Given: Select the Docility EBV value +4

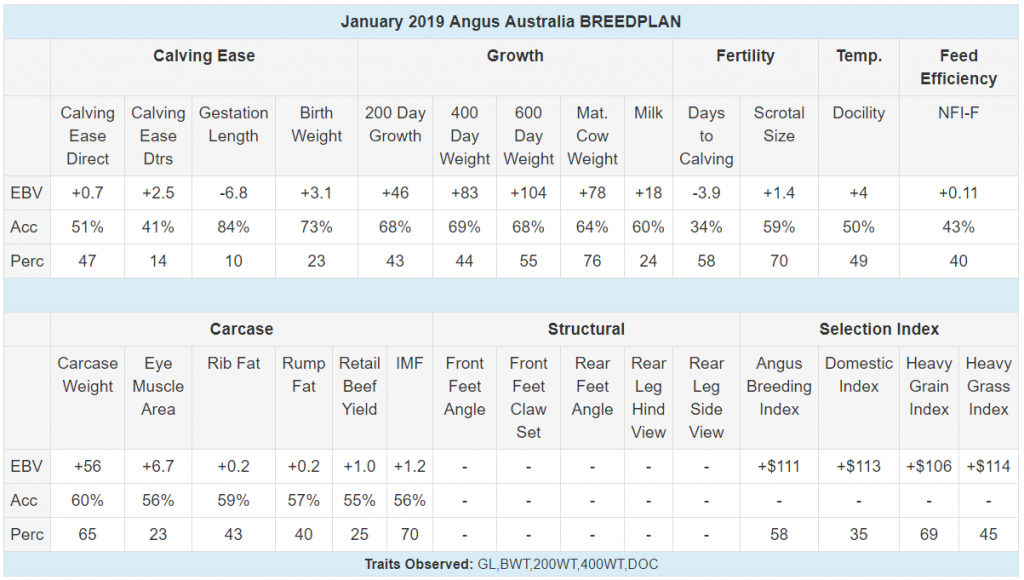Looking at the screenshot, I should [x=858, y=193].
